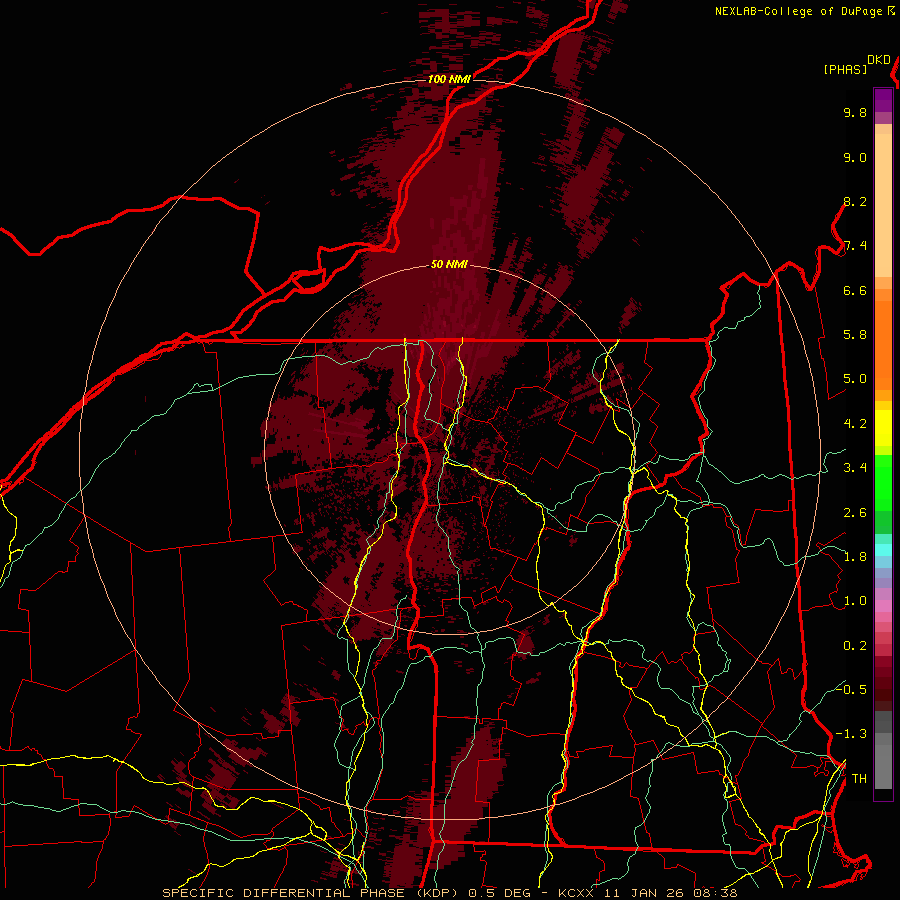The image size is (900, 900).
Task: Click the 5.0 legend value
Action: coord(855,379)
